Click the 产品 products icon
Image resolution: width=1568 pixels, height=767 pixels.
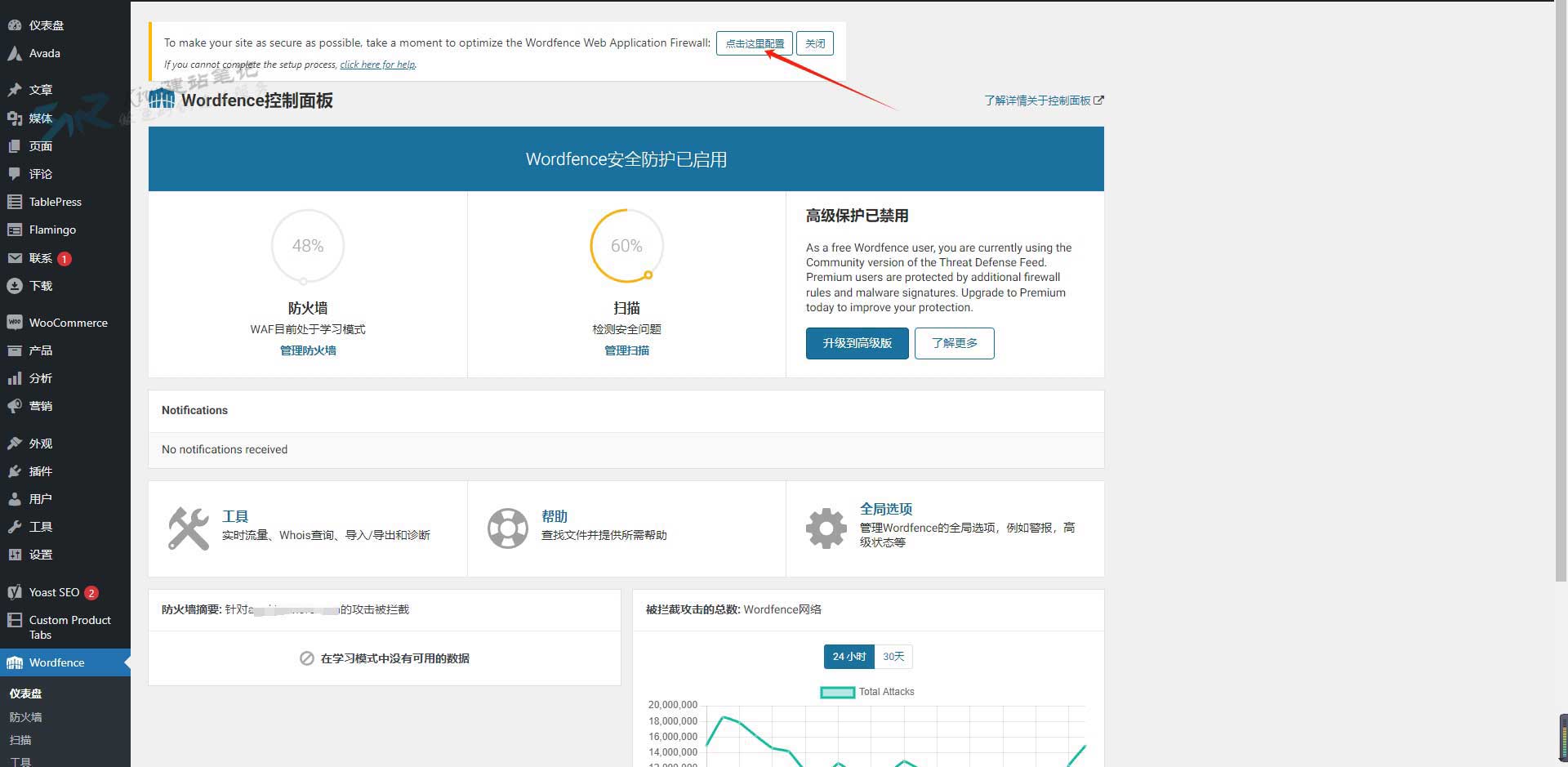pos(15,350)
